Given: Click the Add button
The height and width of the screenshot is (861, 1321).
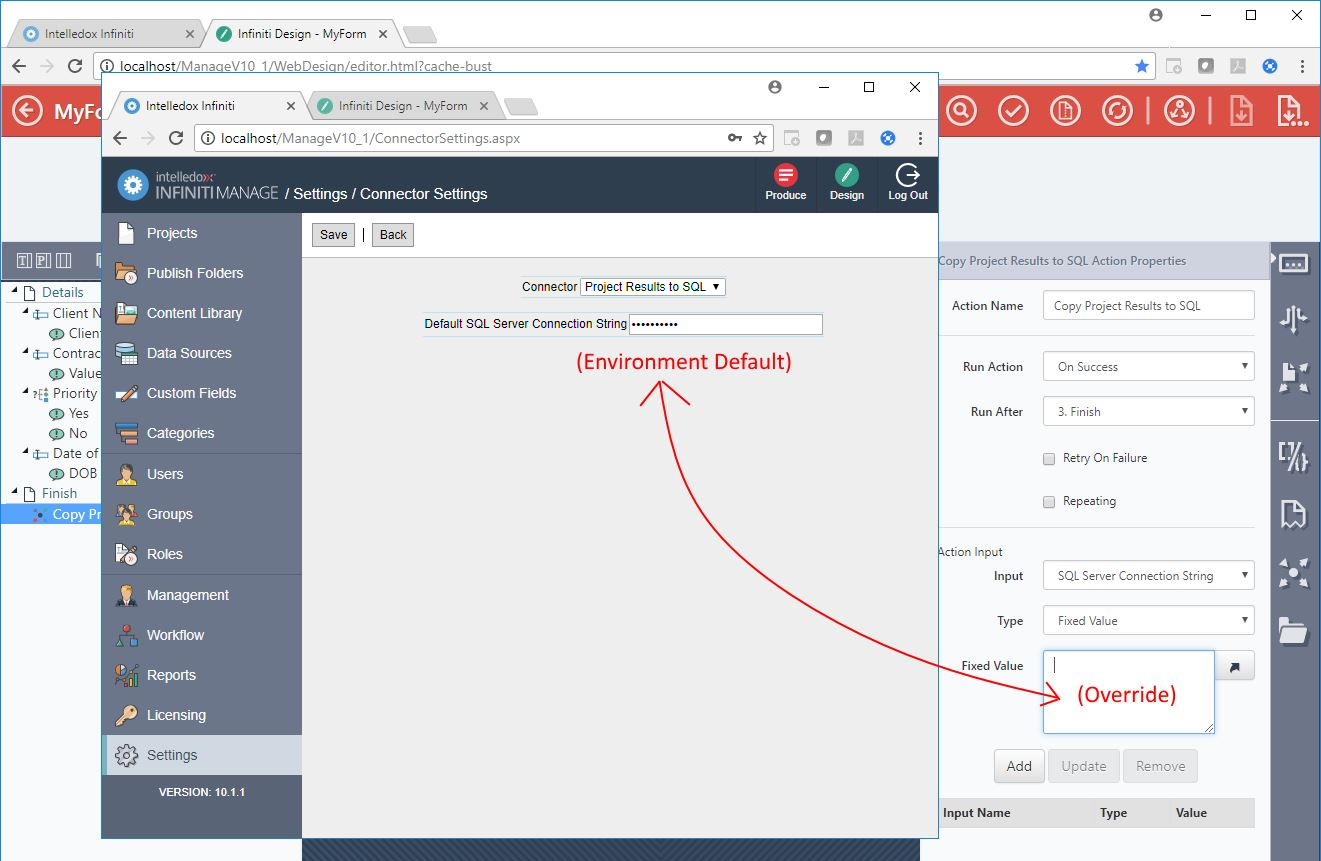Looking at the screenshot, I should tap(1019, 766).
